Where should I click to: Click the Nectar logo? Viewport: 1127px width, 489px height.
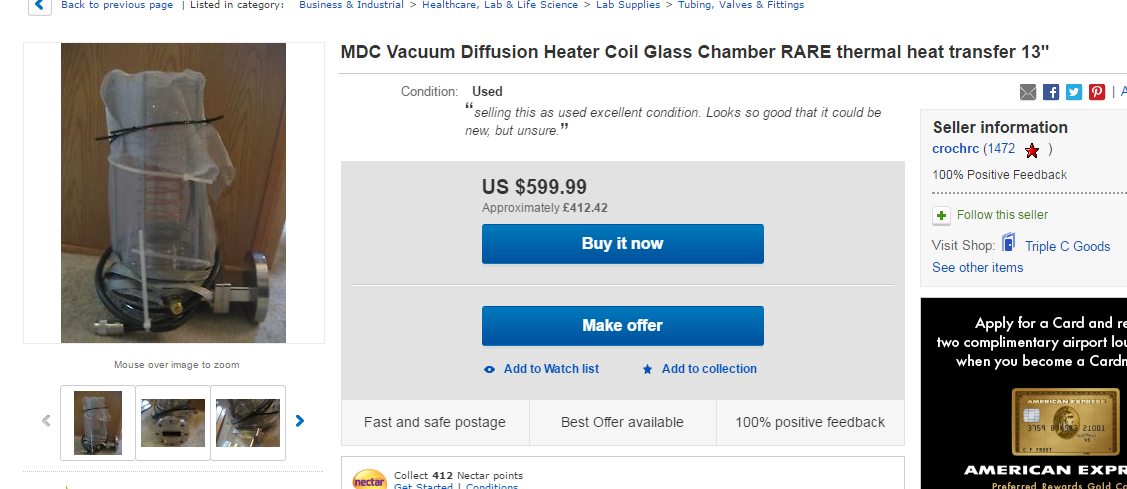369,480
